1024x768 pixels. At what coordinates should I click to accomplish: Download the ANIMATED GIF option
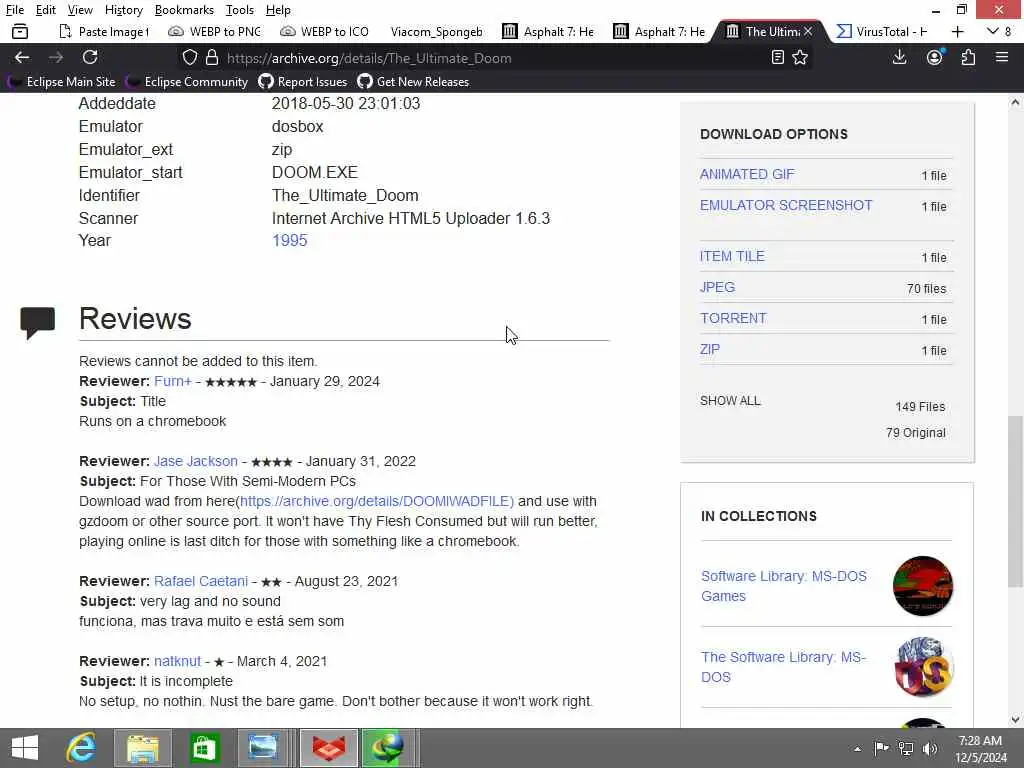[x=747, y=174]
